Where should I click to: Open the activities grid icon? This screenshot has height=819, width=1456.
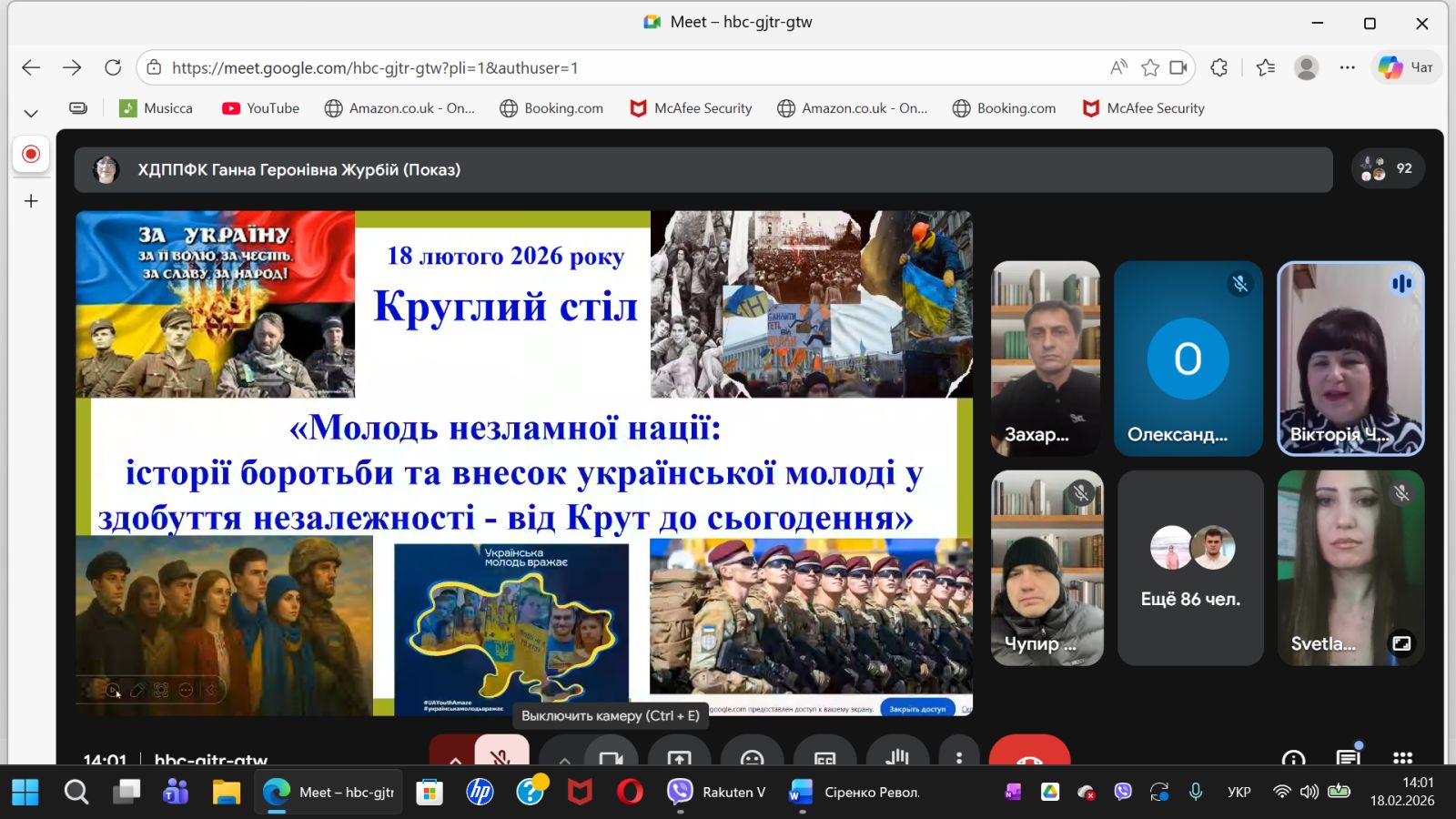pyautogui.click(x=1402, y=758)
